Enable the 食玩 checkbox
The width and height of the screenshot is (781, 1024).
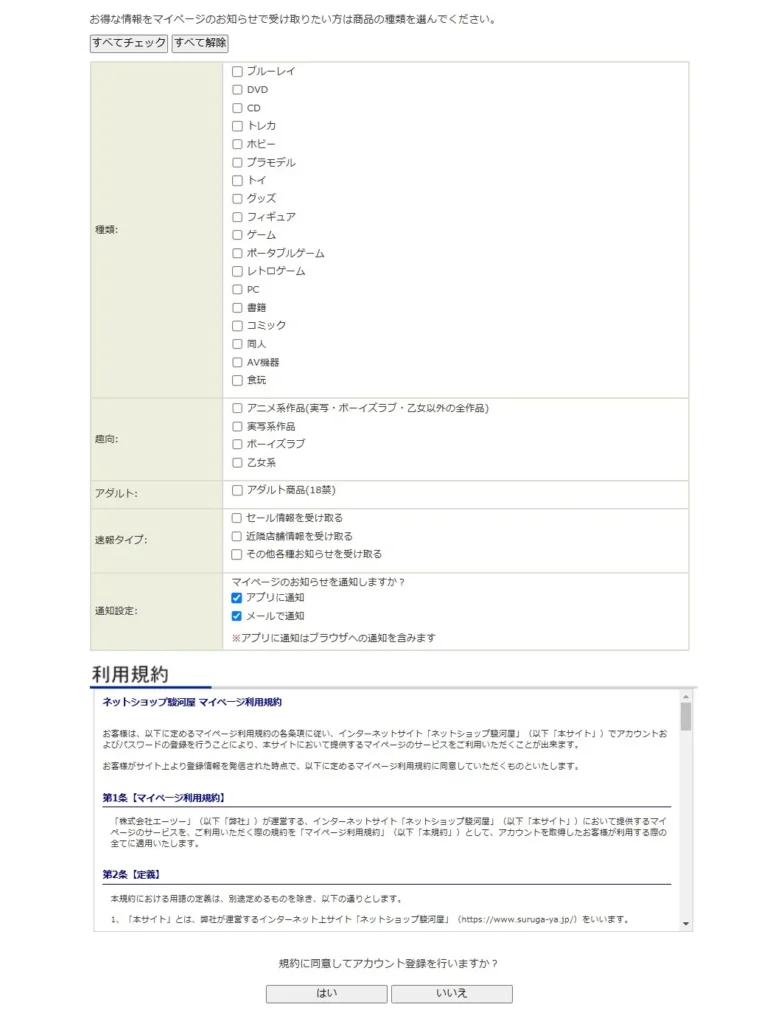238,380
